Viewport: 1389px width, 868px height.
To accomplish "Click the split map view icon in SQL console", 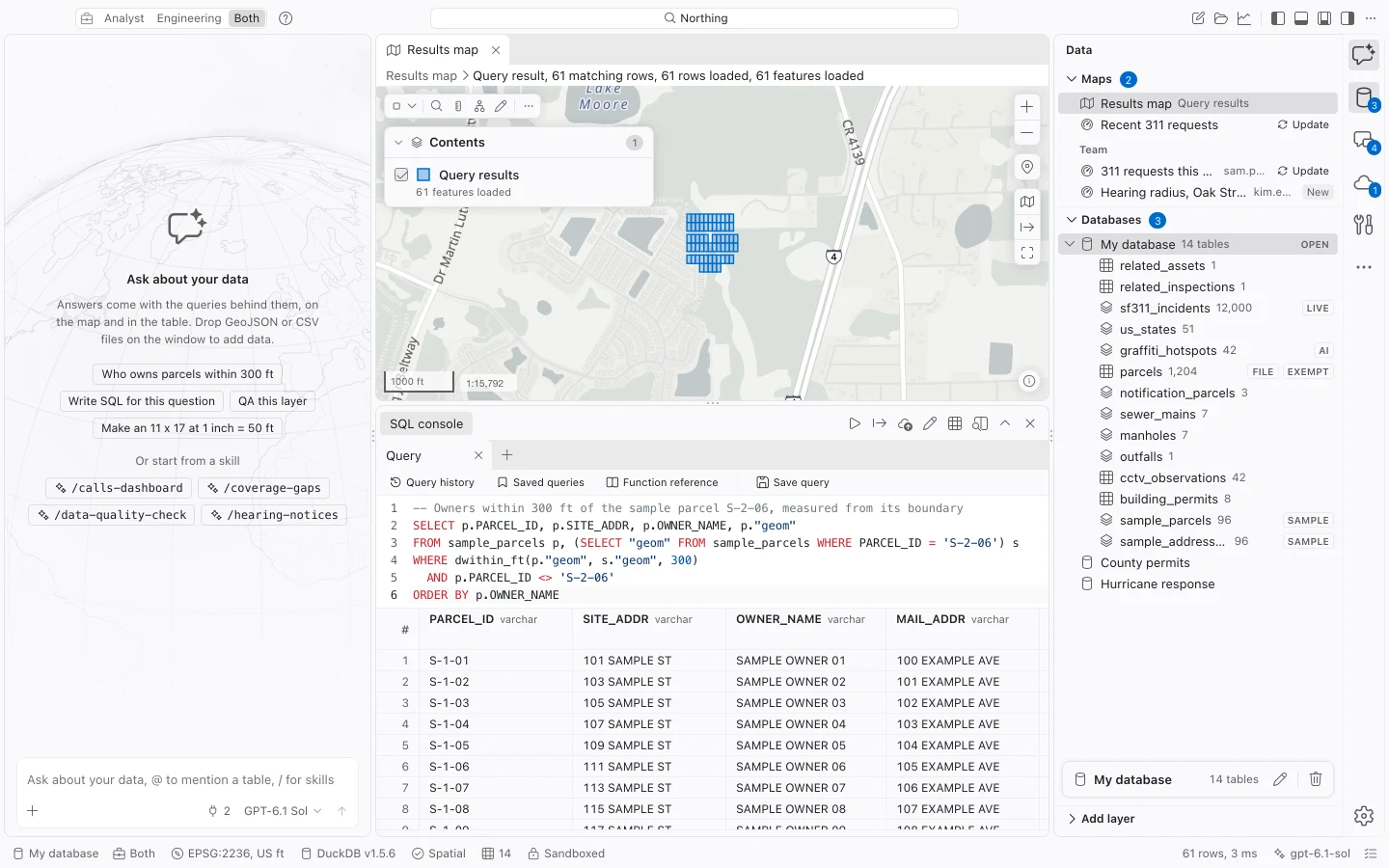I will [x=980, y=423].
